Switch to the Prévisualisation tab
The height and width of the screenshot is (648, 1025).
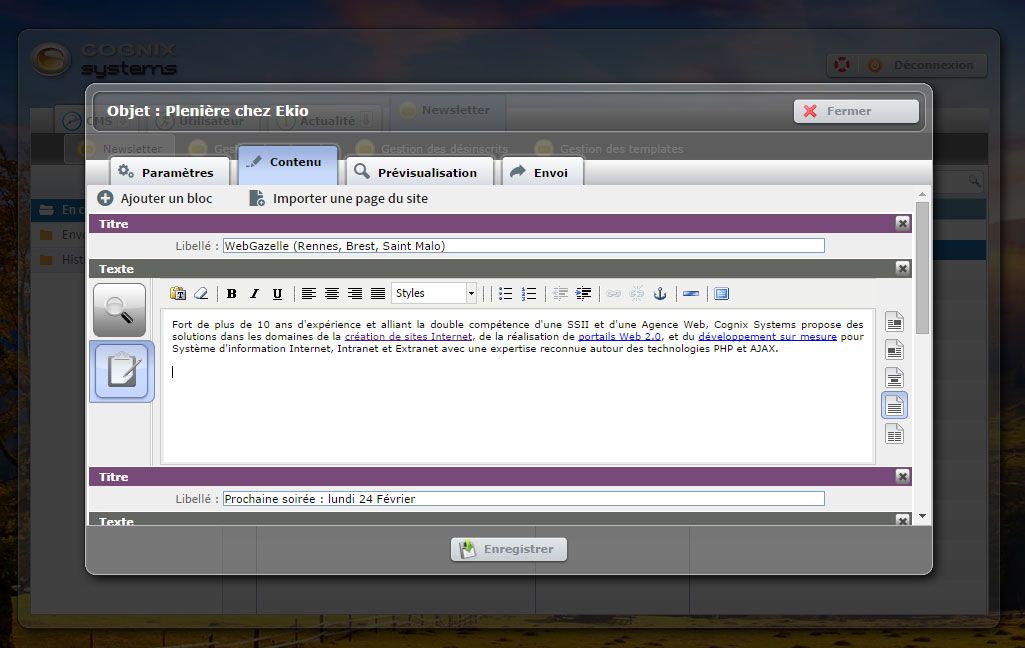point(420,172)
